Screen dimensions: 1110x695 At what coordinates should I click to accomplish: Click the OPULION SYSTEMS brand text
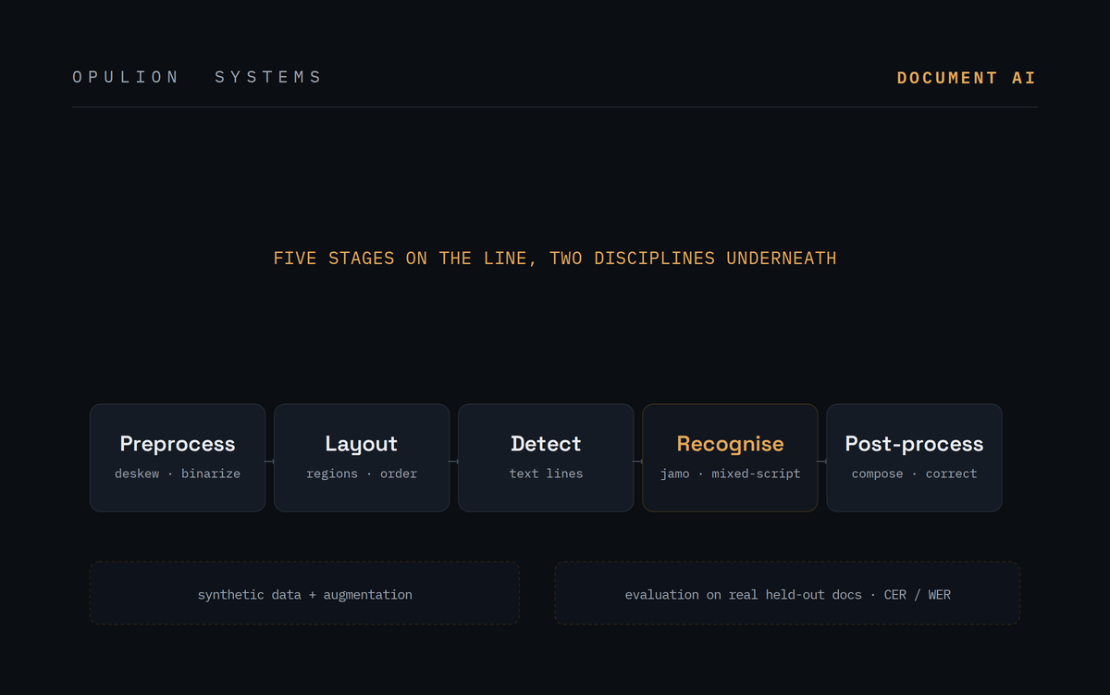[197, 77]
